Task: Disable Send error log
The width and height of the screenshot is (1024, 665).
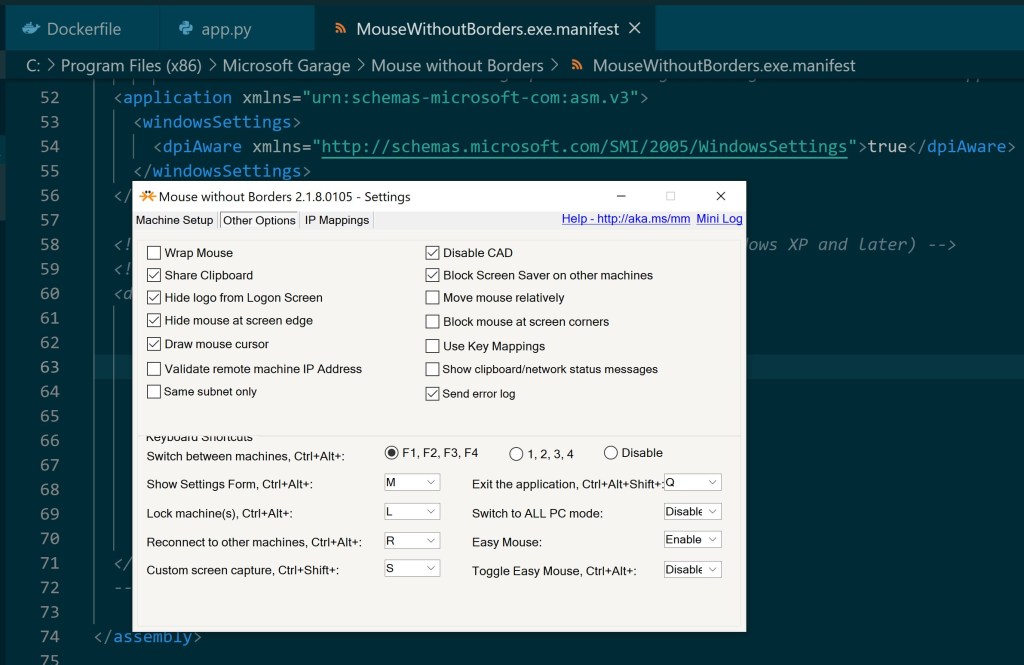Action: (432, 394)
